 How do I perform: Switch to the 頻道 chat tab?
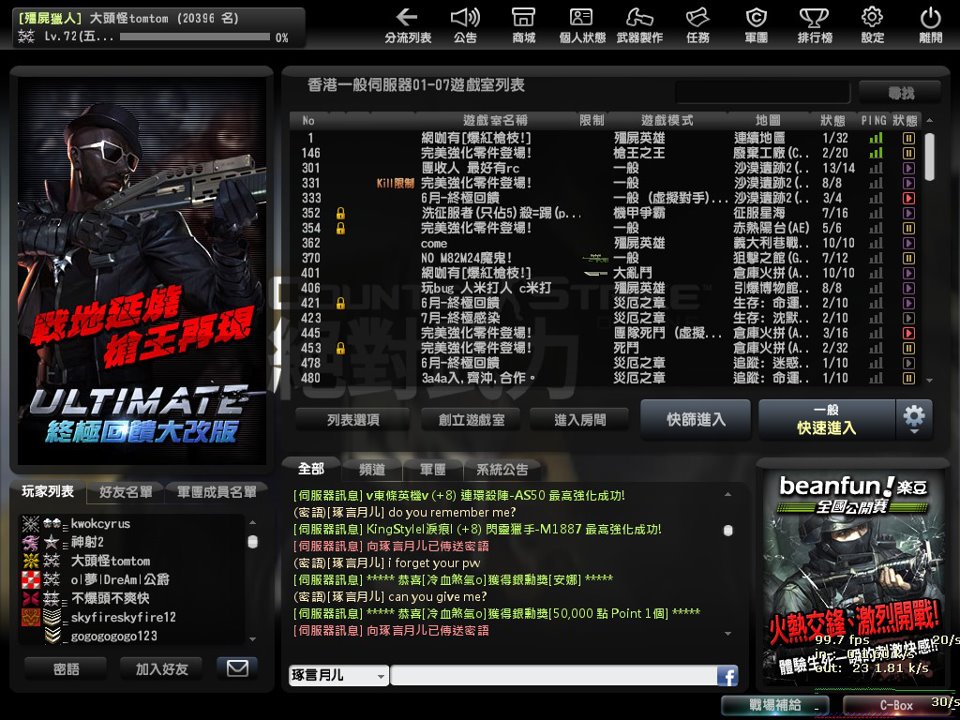coord(372,470)
